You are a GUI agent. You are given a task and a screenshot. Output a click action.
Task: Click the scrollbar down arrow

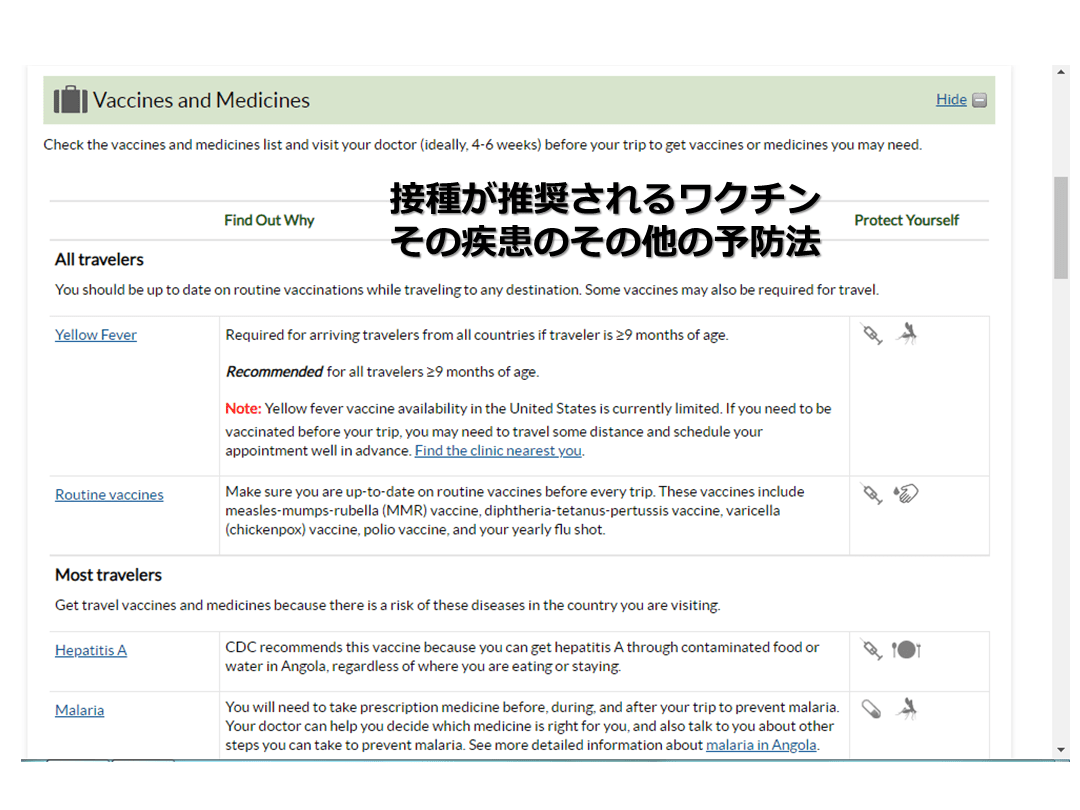pyautogui.click(x=1061, y=749)
